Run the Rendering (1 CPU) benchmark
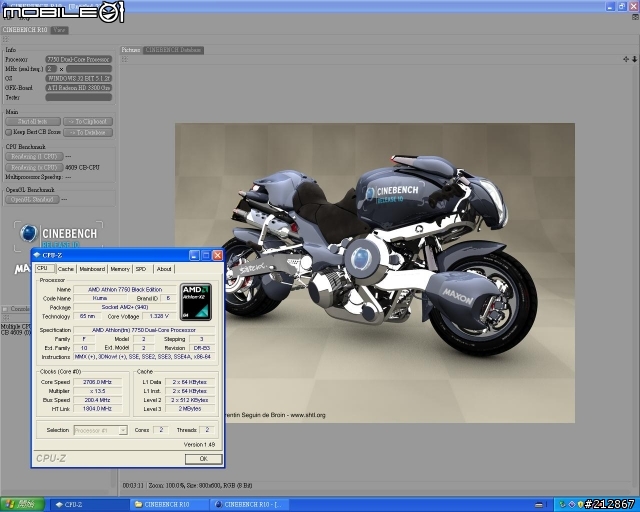 click(34, 157)
